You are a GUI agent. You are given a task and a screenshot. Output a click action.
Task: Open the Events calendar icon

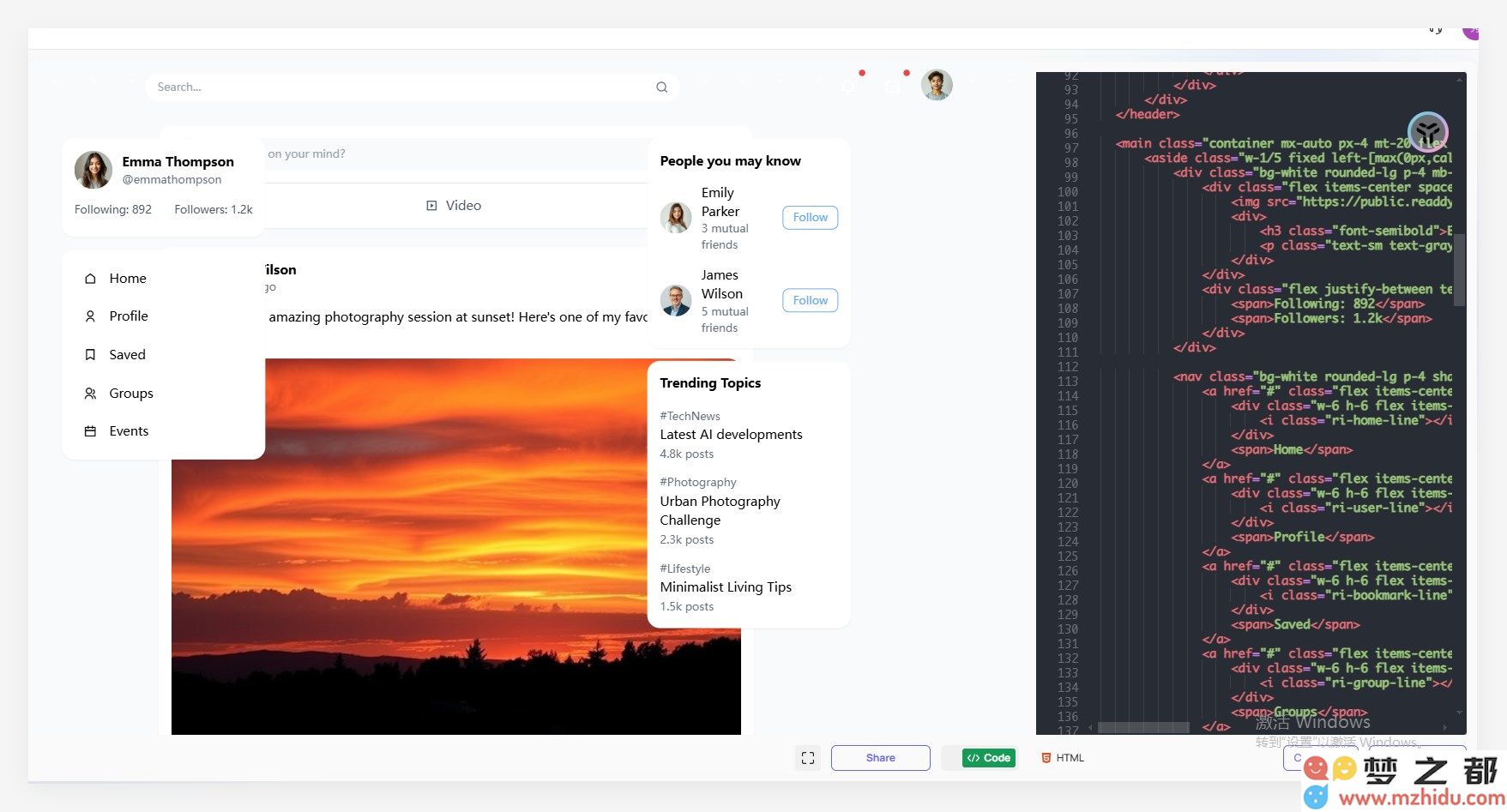click(90, 431)
